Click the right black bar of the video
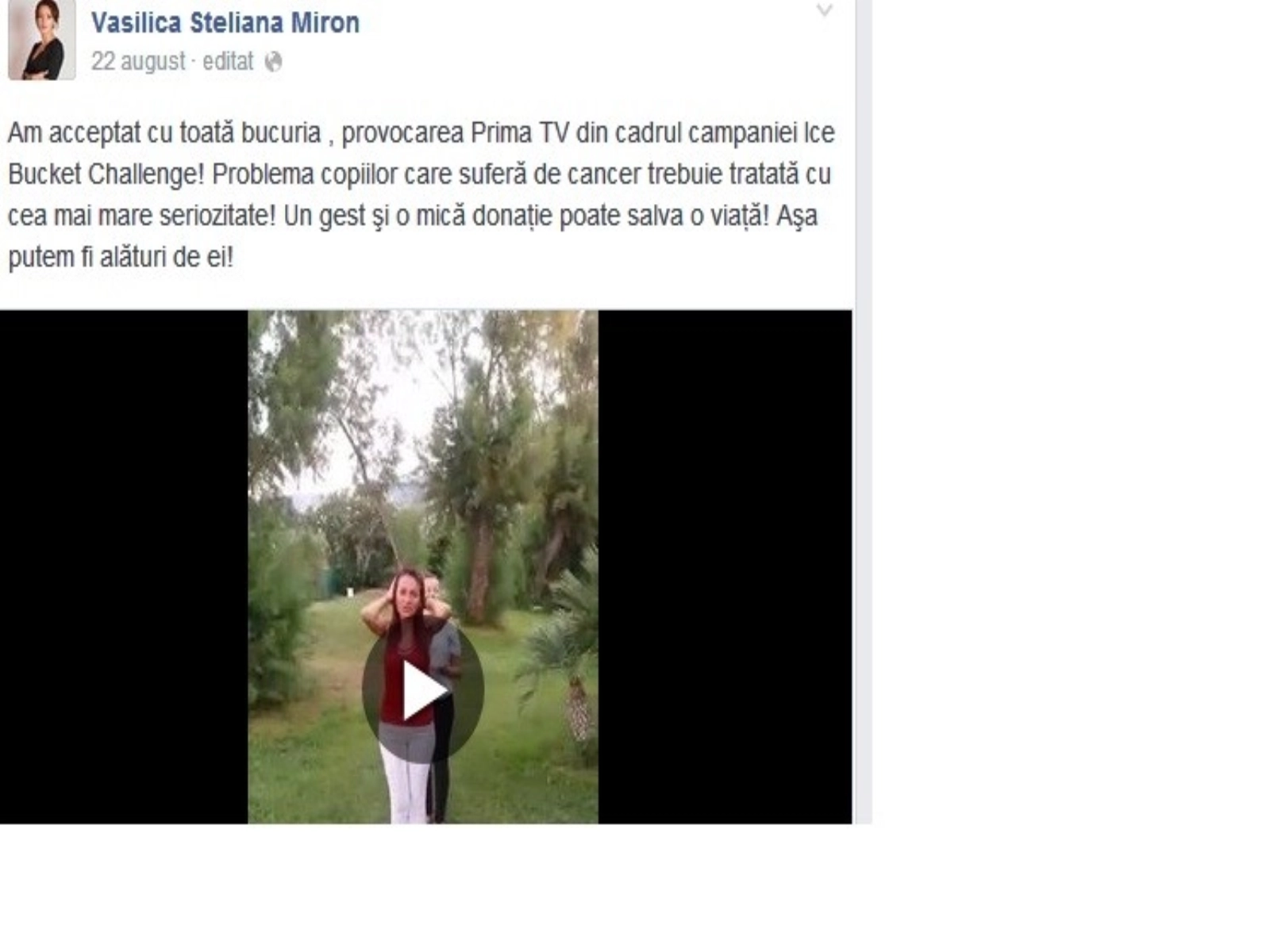This screenshot has height=952, width=1270. click(725, 566)
